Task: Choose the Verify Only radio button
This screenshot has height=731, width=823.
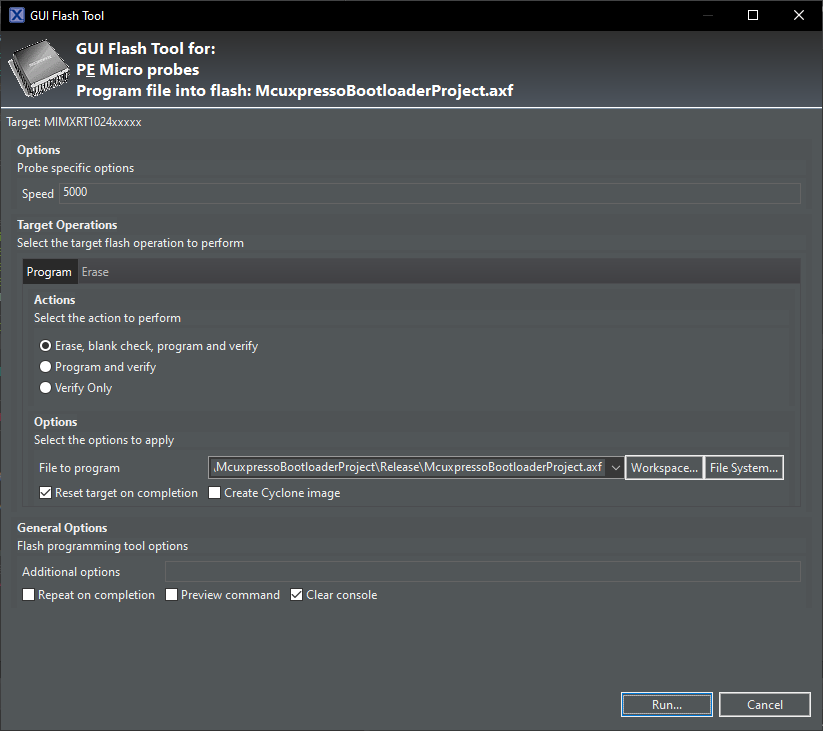Action: [45, 388]
